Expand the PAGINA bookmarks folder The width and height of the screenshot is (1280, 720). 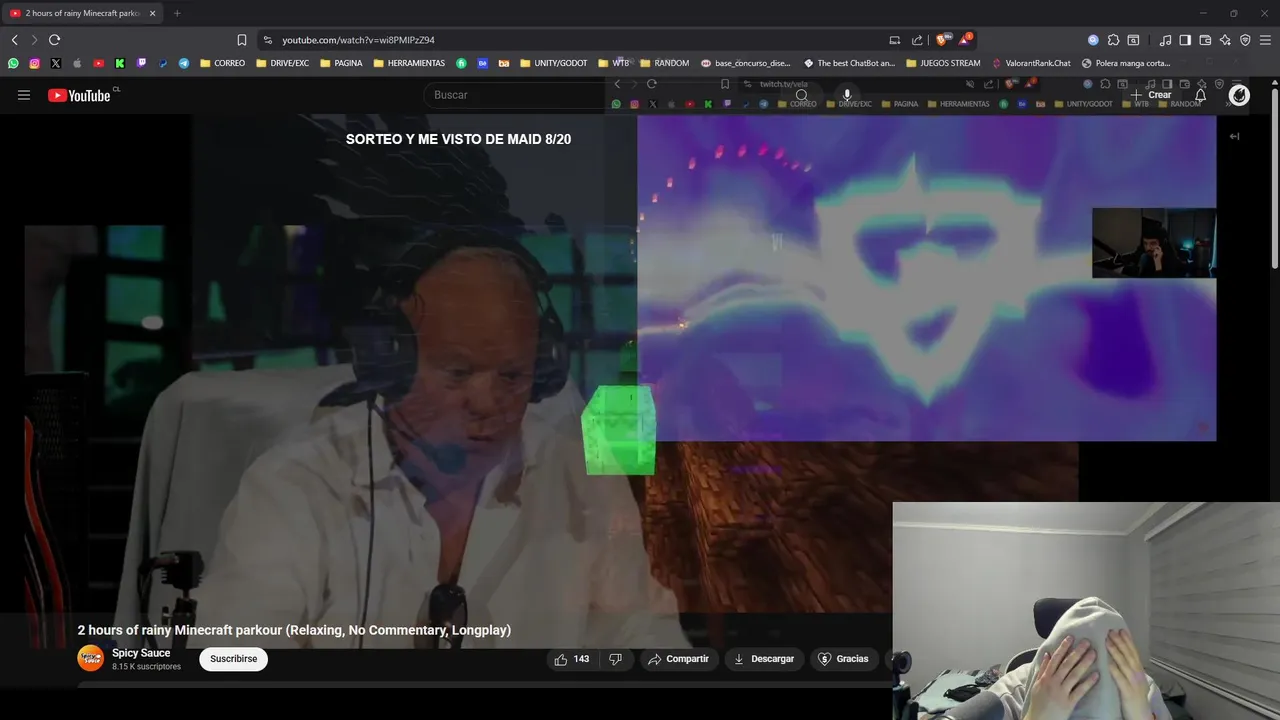click(x=341, y=63)
